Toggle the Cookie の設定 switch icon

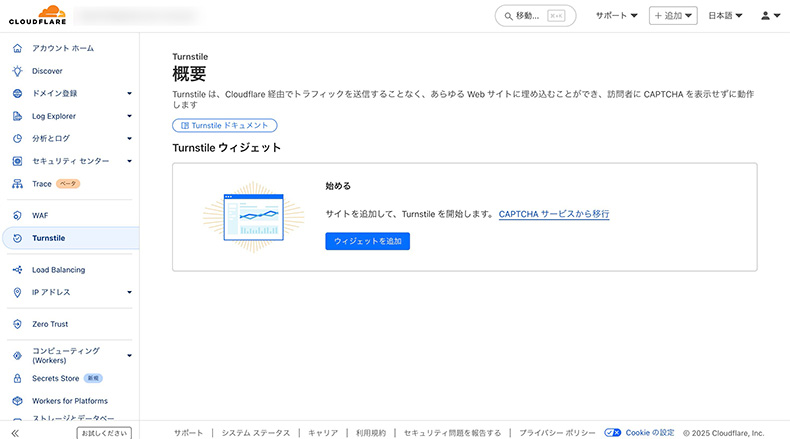[x=613, y=432]
